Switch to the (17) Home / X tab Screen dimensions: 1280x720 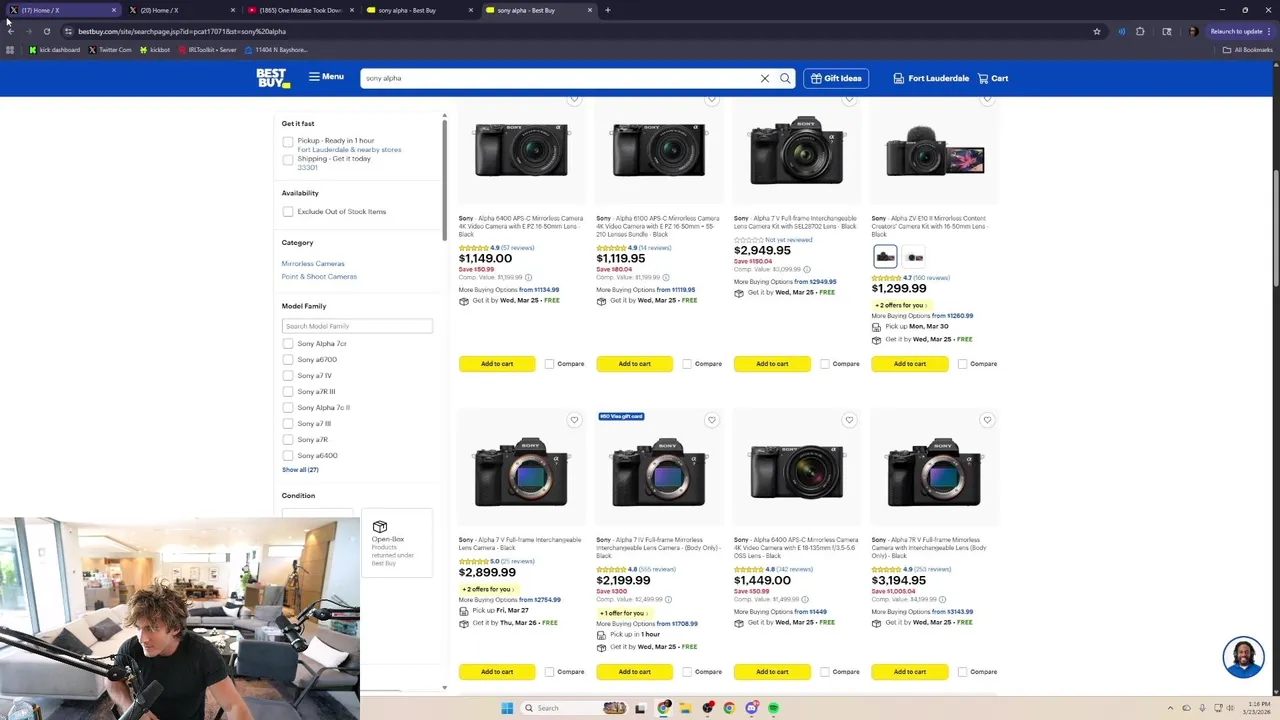click(60, 10)
